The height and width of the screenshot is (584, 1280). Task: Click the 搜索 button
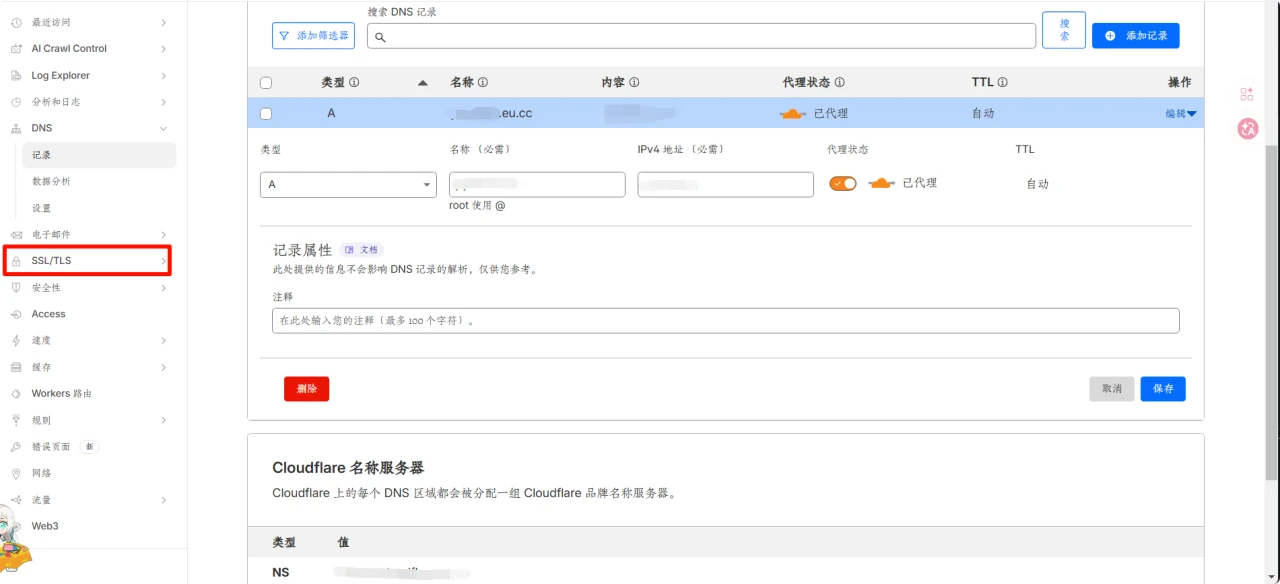click(x=1064, y=30)
